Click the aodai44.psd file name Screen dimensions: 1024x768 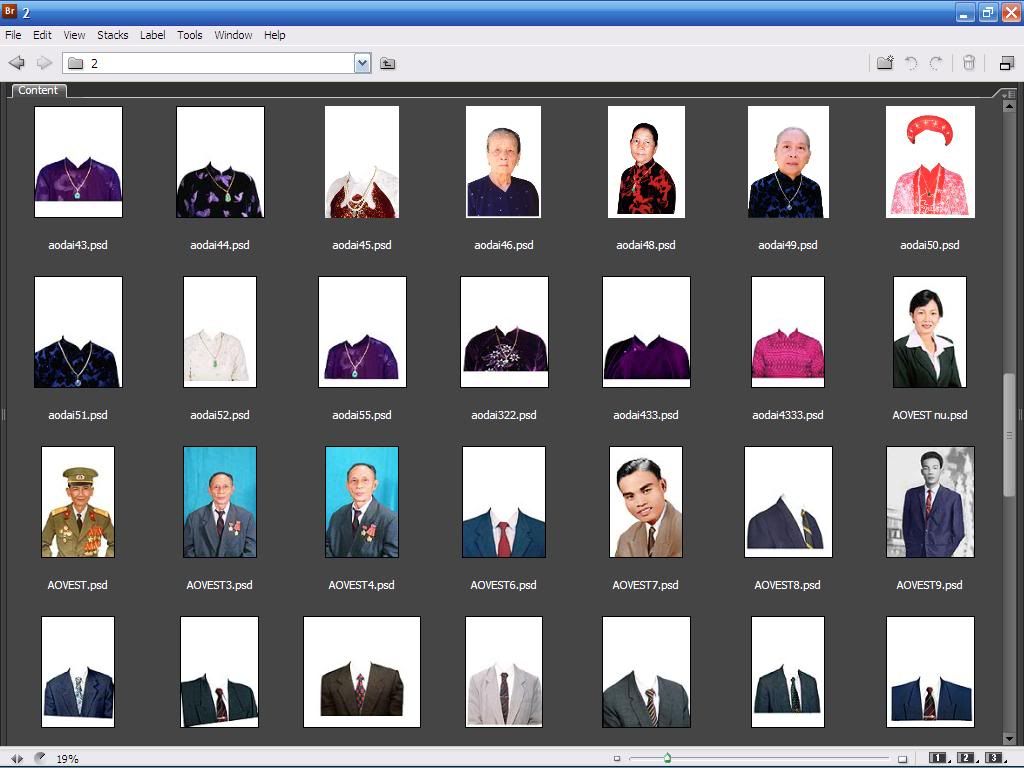[220, 245]
